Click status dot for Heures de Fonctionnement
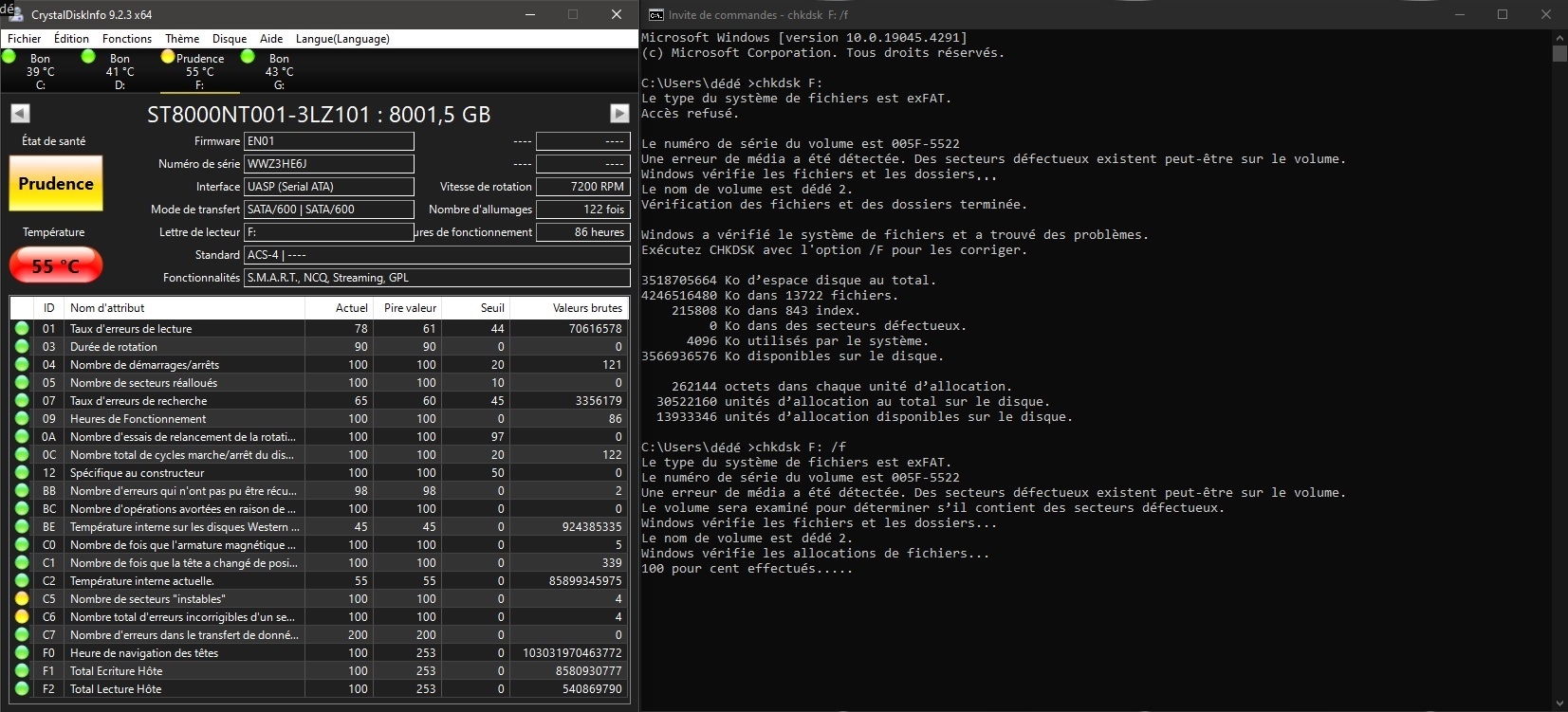This screenshot has width=1568, height=712. coord(22,419)
